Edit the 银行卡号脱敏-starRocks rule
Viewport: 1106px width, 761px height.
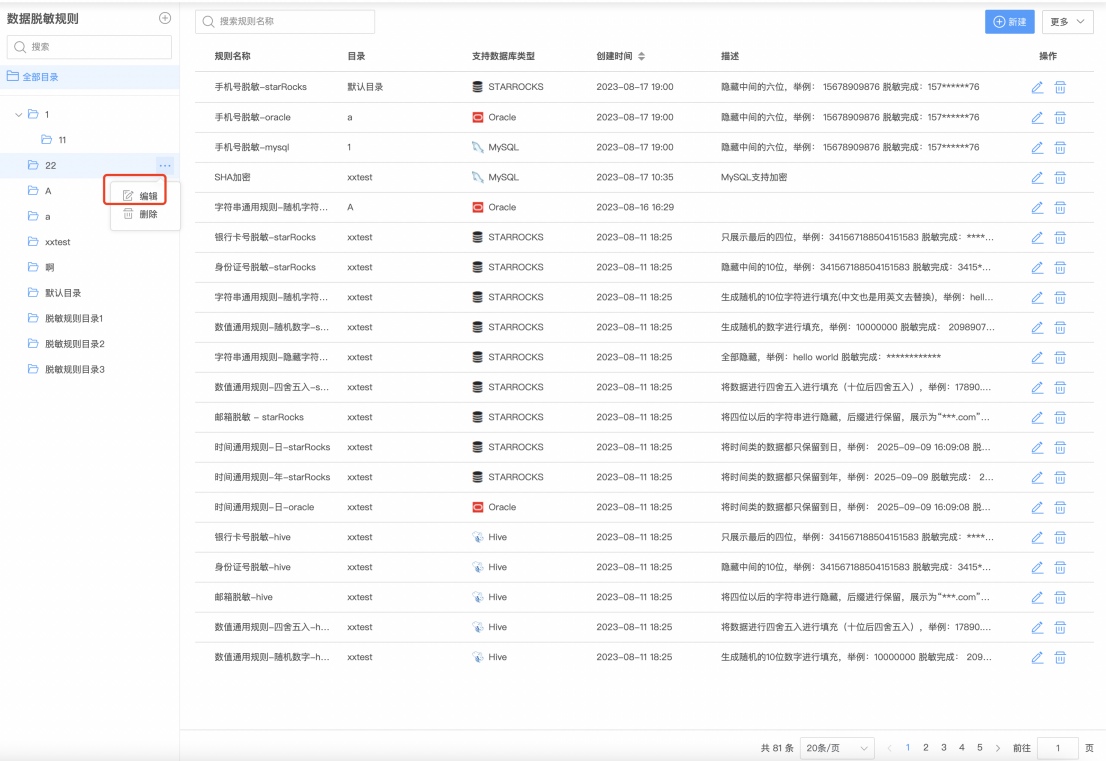coord(1037,238)
